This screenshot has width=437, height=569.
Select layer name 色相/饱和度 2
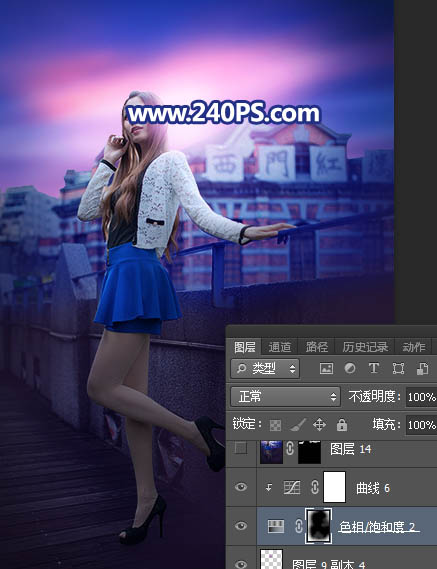[377, 527]
